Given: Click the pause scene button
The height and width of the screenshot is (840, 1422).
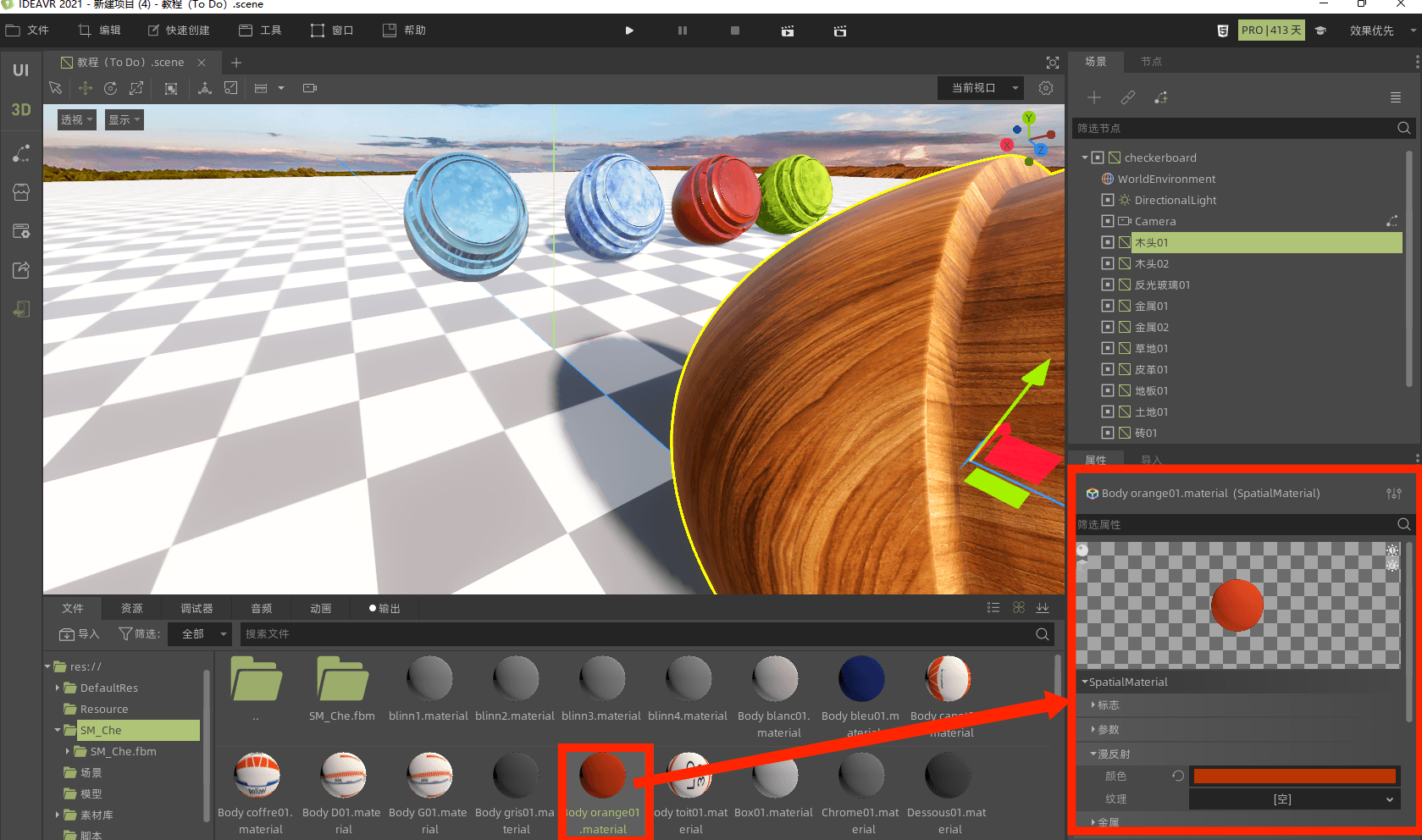Looking at the screenshot, I should (x=683, y=30).
